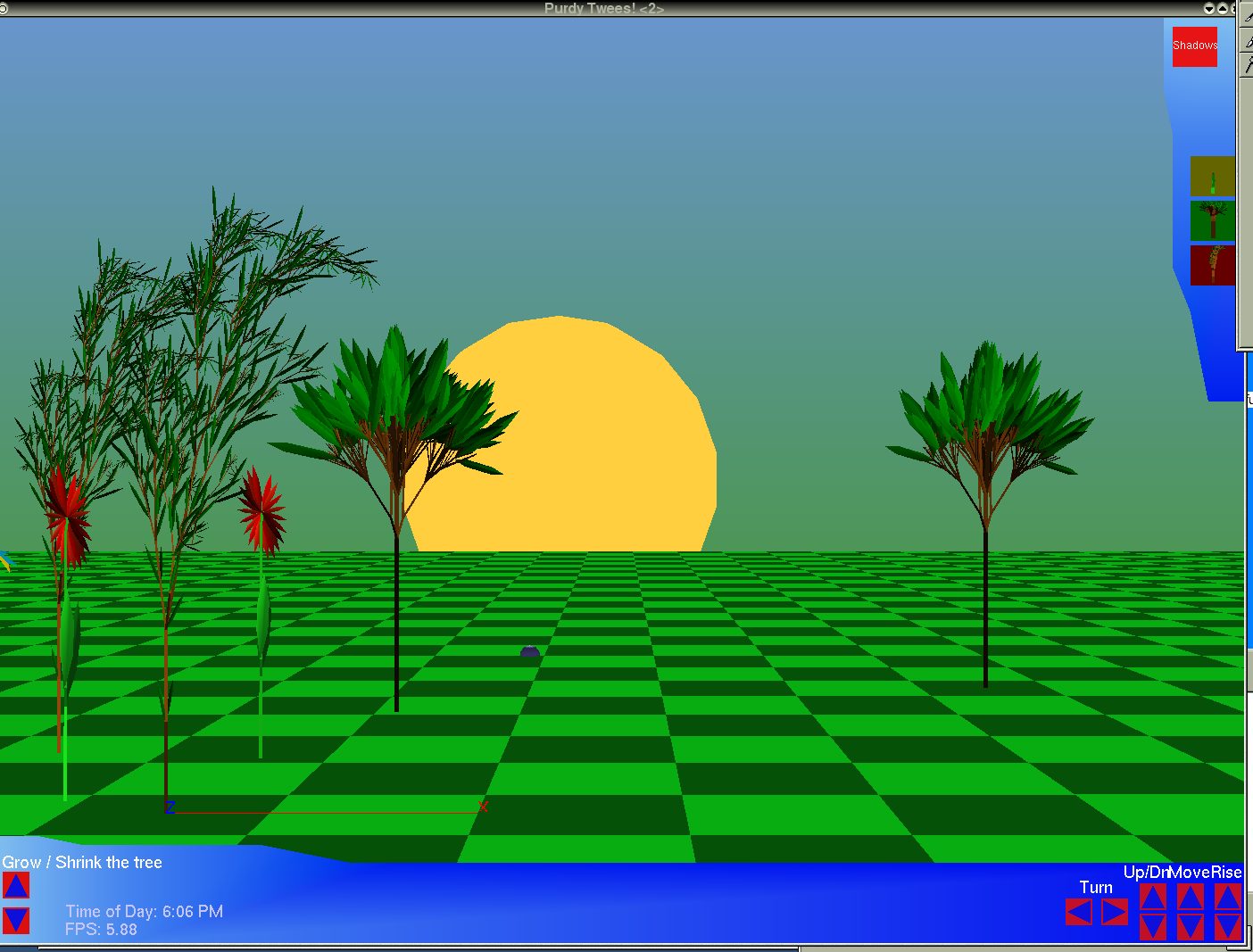Click the down arrow under Up/Dn

pos(1153,927)
